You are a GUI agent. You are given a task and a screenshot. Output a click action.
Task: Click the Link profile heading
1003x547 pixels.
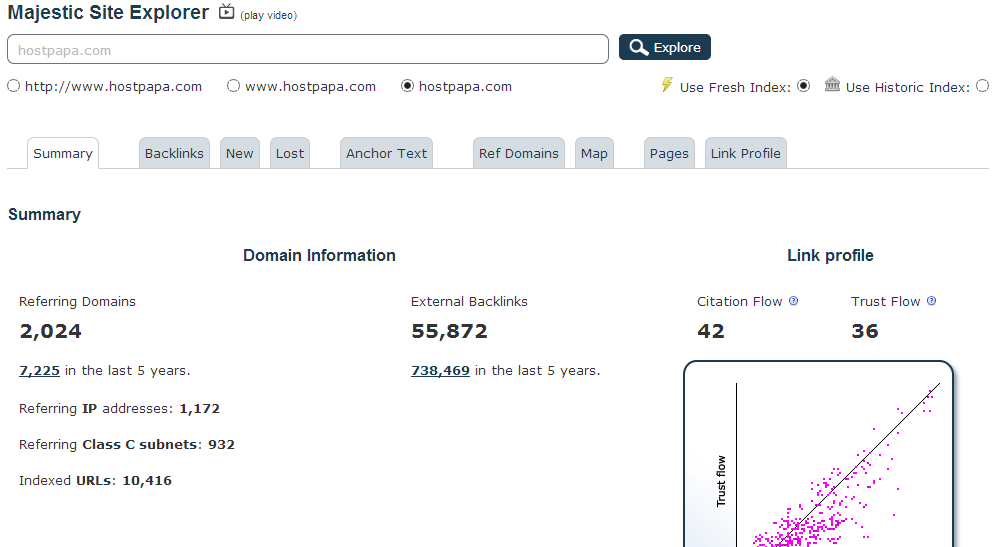(x=830, y=255)
